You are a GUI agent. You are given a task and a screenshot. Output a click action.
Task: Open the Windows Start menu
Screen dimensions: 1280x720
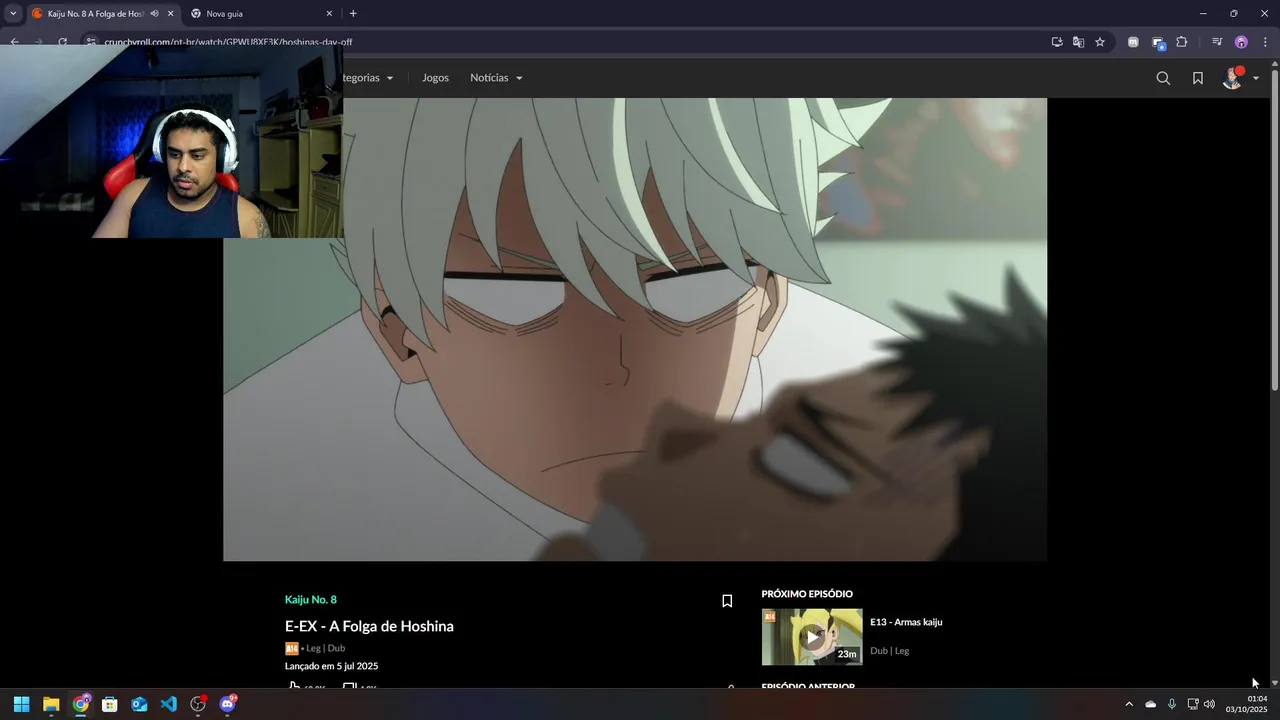[x=21, y=704]
